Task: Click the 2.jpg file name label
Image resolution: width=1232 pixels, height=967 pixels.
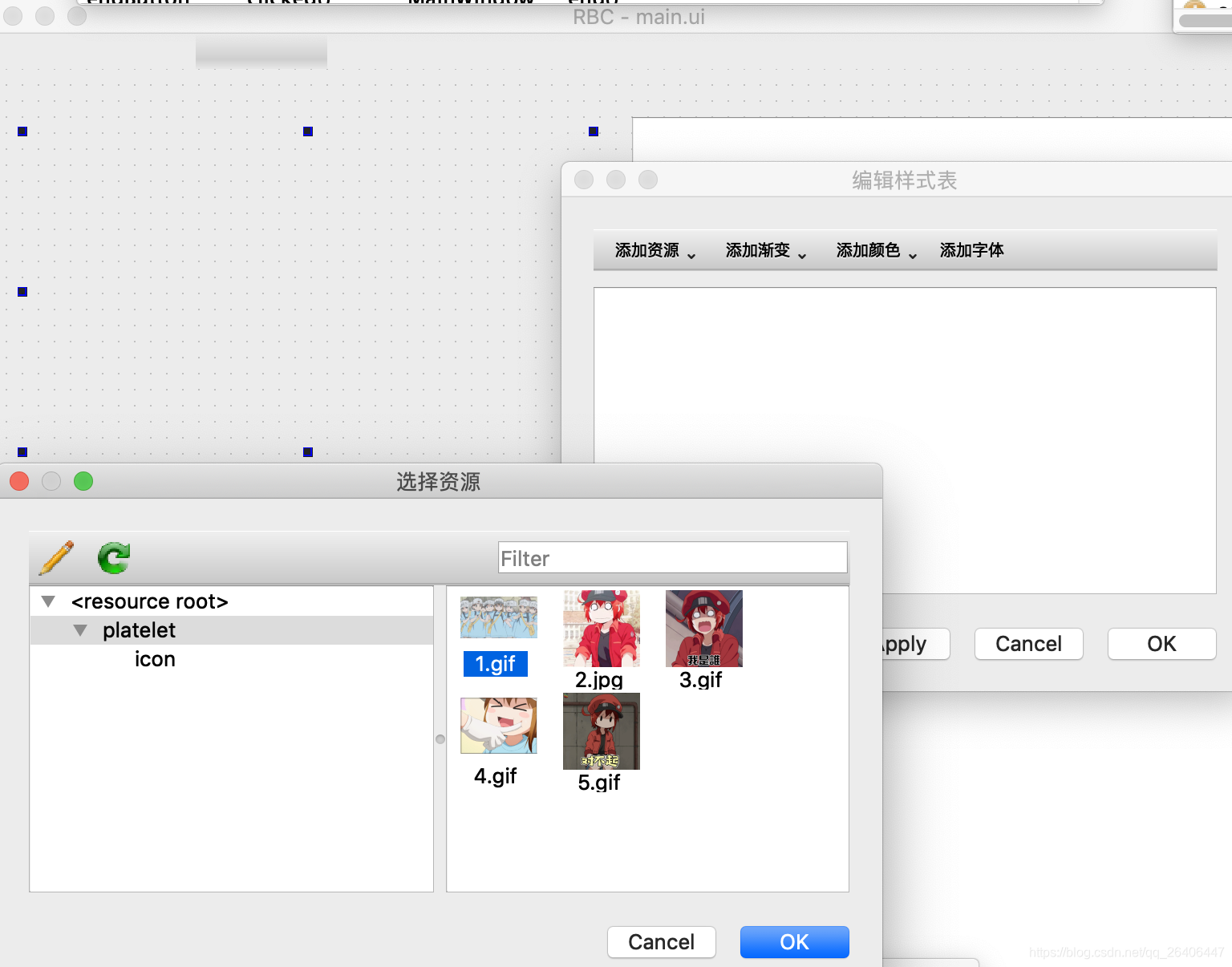Action: (x=599, y=680)
